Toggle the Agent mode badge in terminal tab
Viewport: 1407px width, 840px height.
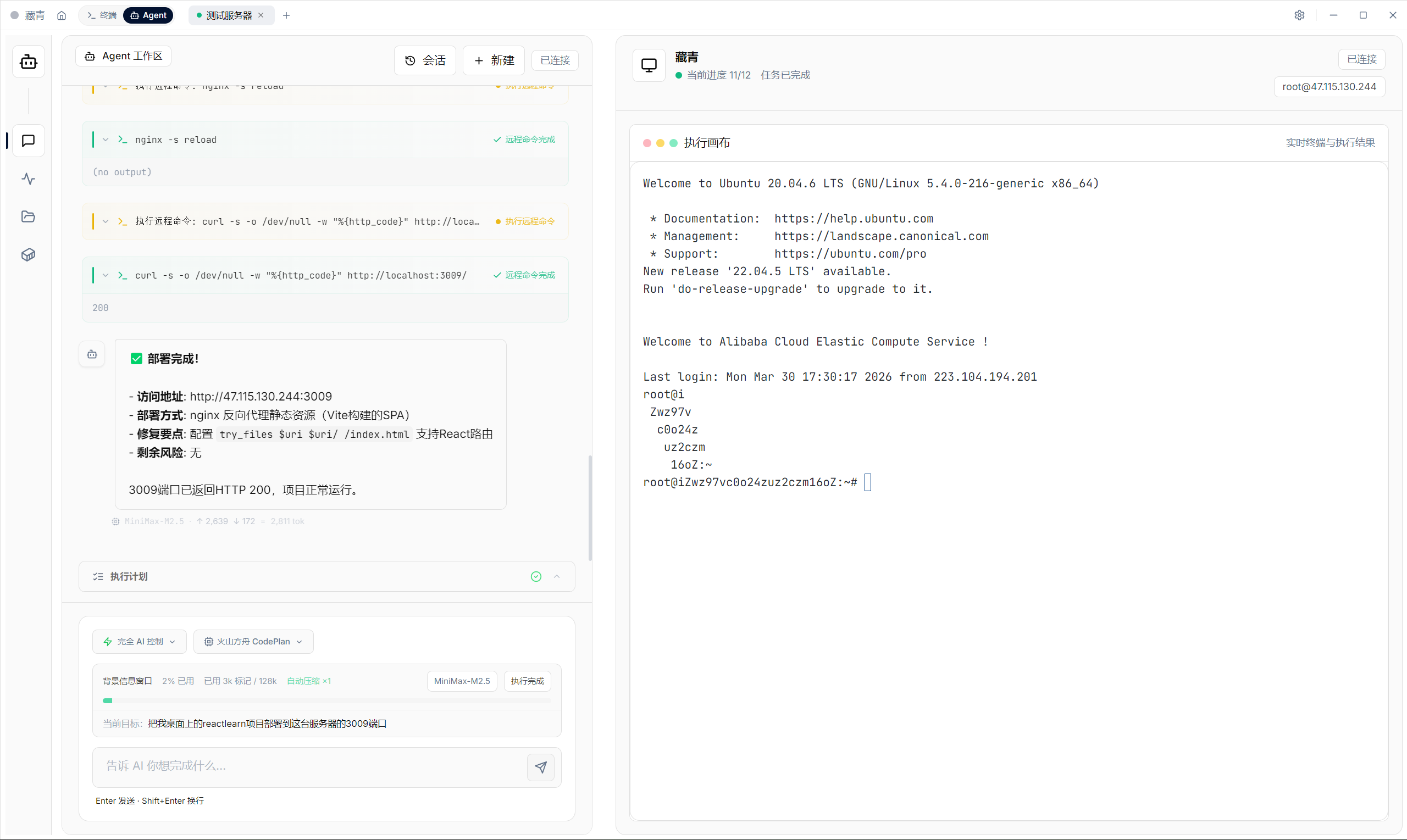tap(148, 15)
